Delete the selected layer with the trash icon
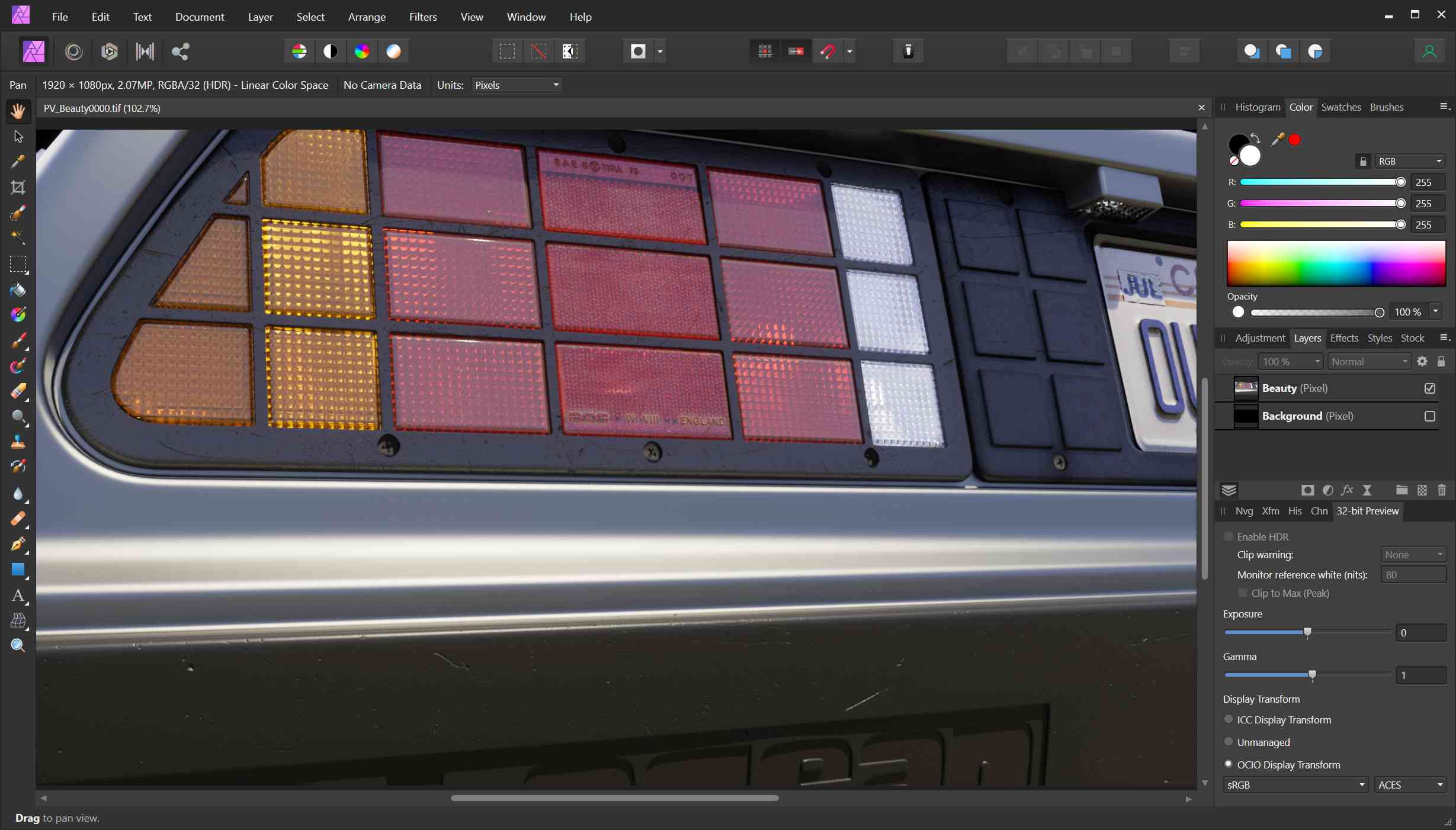The height and width of the screenshot is (830, 1456). (1442, 490)
